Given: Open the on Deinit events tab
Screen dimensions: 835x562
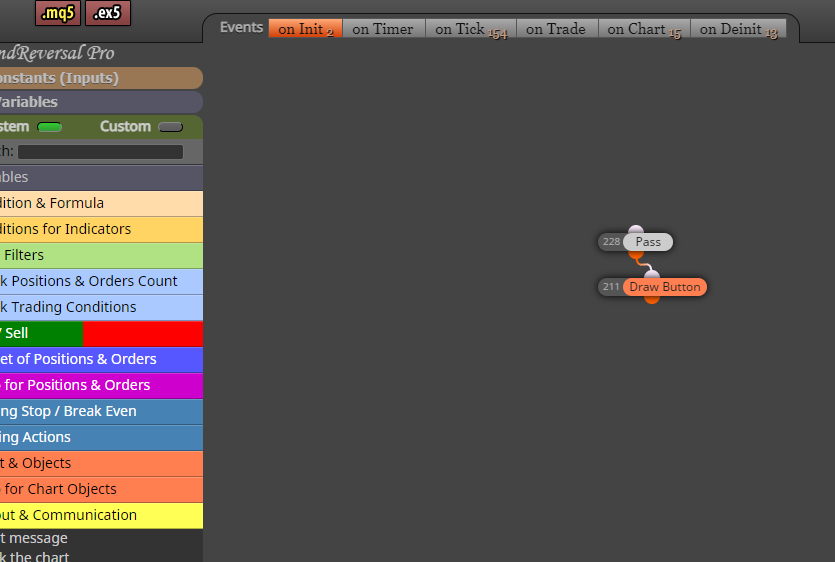Looking at the screenshot, I should pos(739,29).
